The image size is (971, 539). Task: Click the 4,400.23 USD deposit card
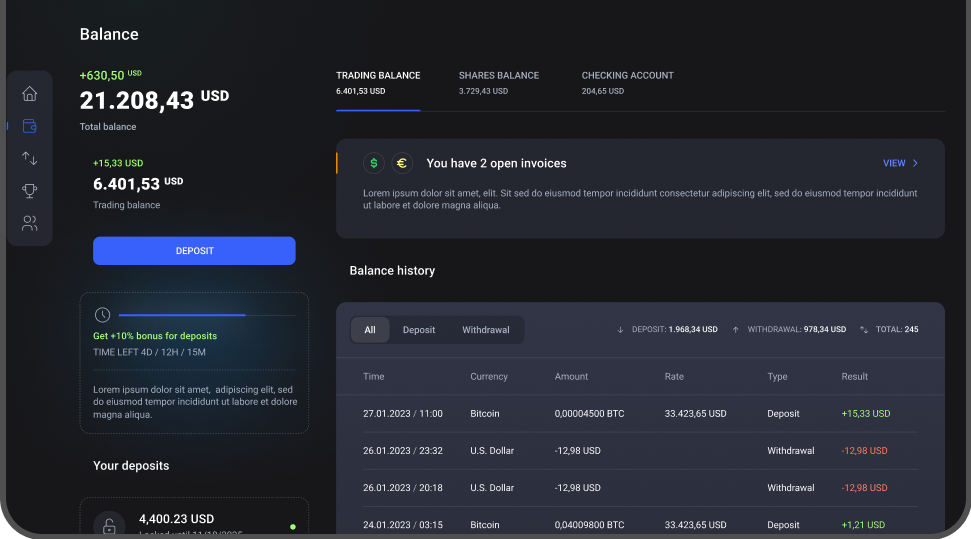coord(194,516)
